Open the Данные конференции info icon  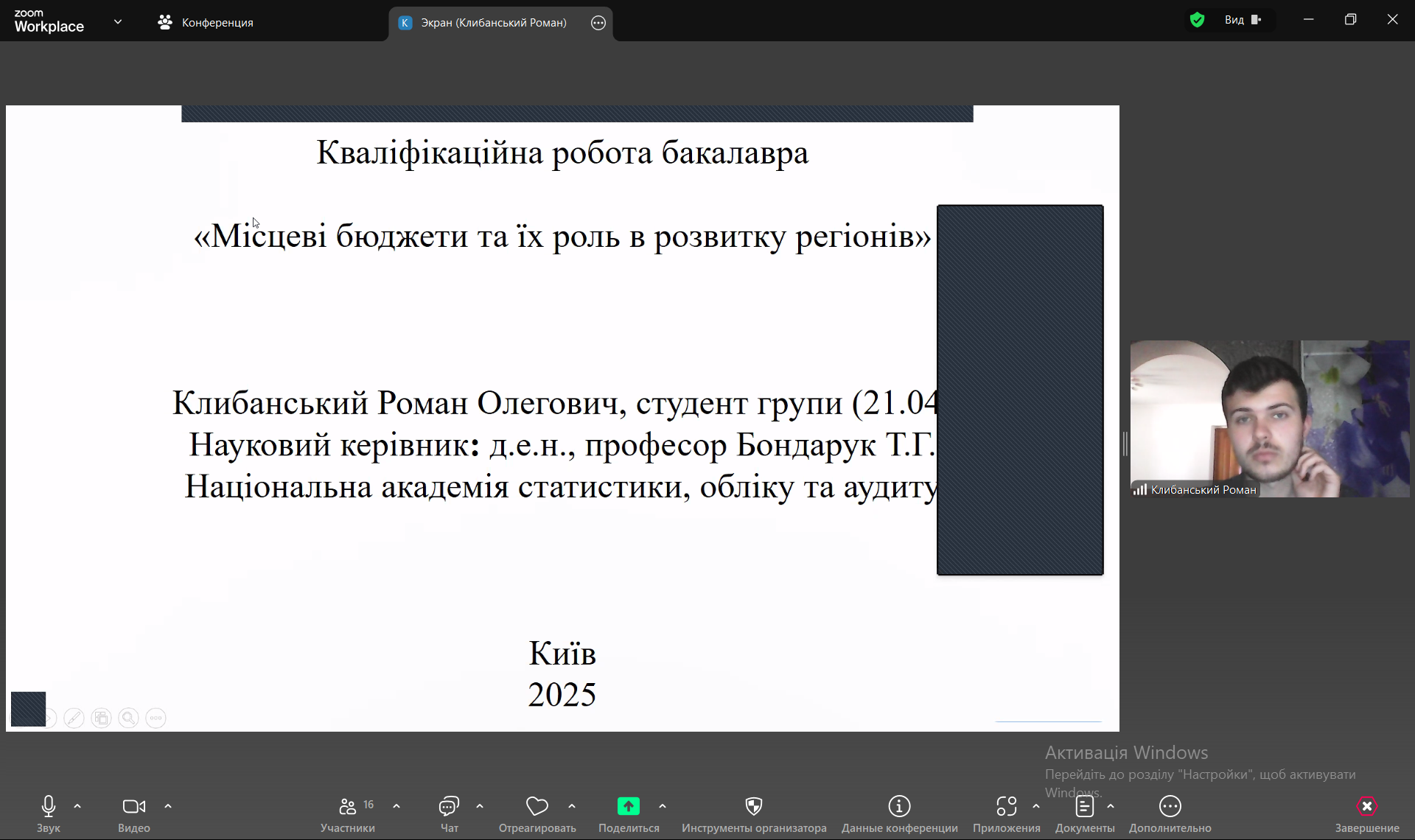coord(899,807)
